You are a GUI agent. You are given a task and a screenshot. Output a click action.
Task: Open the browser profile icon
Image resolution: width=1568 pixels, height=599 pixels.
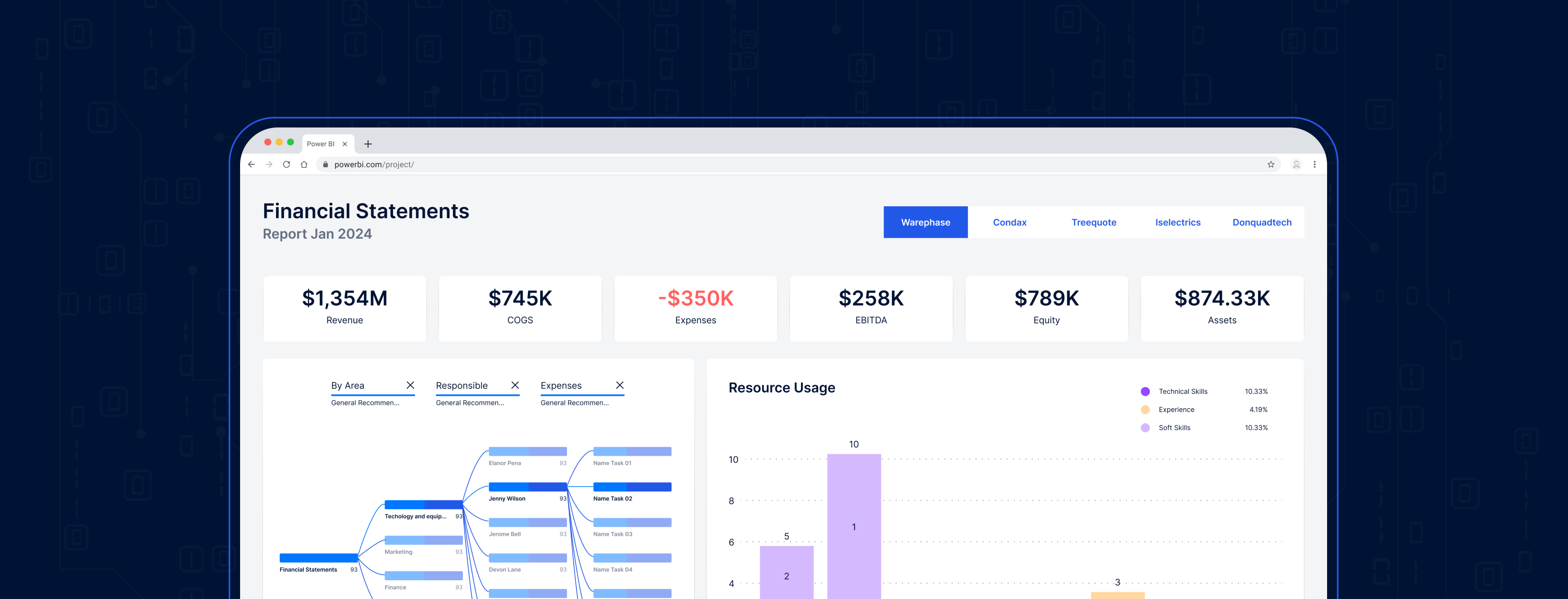coord(1296,165)
